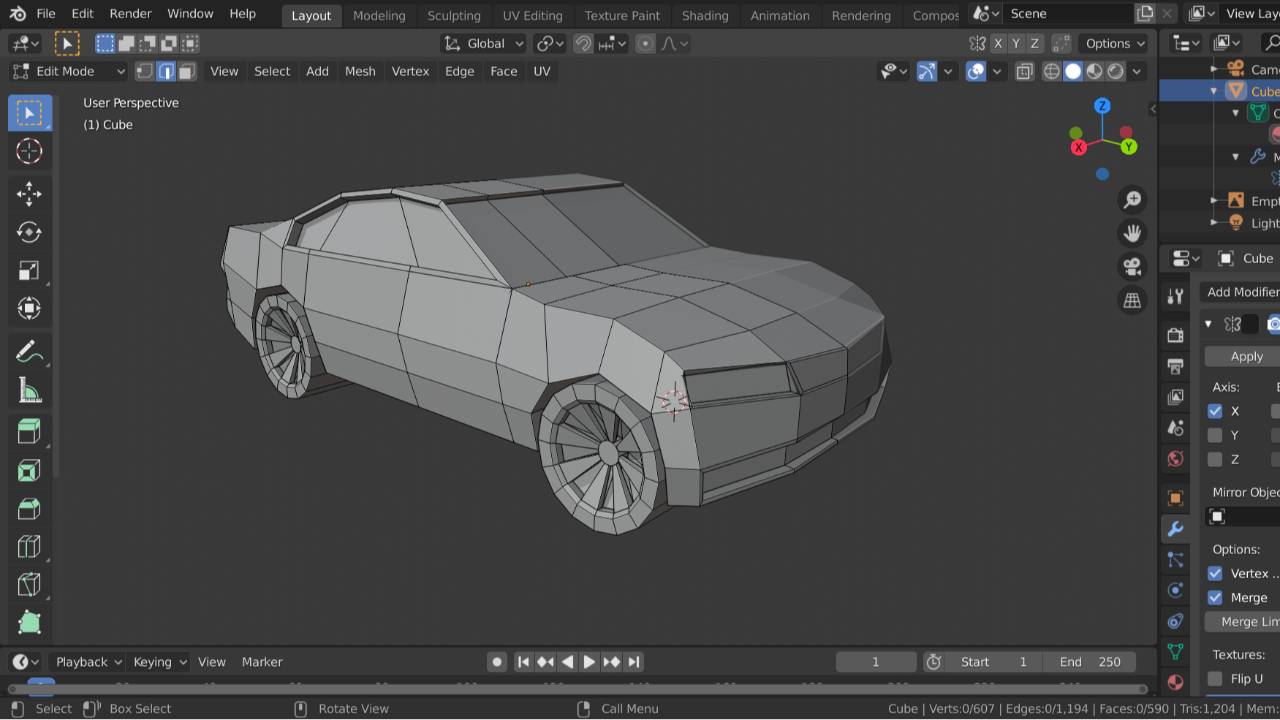Select the Move tool in toolbar

pyautogui.click(x=29, y=193)
